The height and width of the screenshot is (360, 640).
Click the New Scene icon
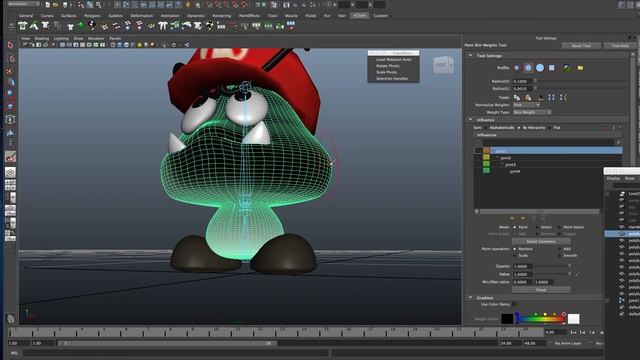(x=47, y=5)
